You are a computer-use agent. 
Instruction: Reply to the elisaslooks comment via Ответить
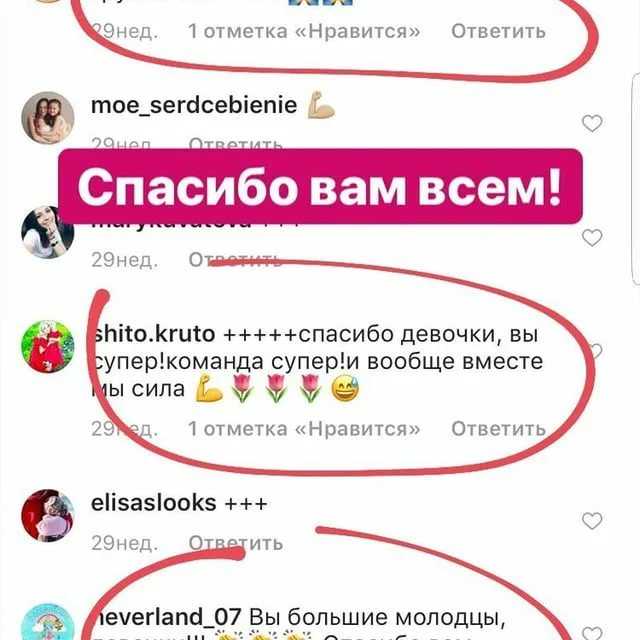236,543
